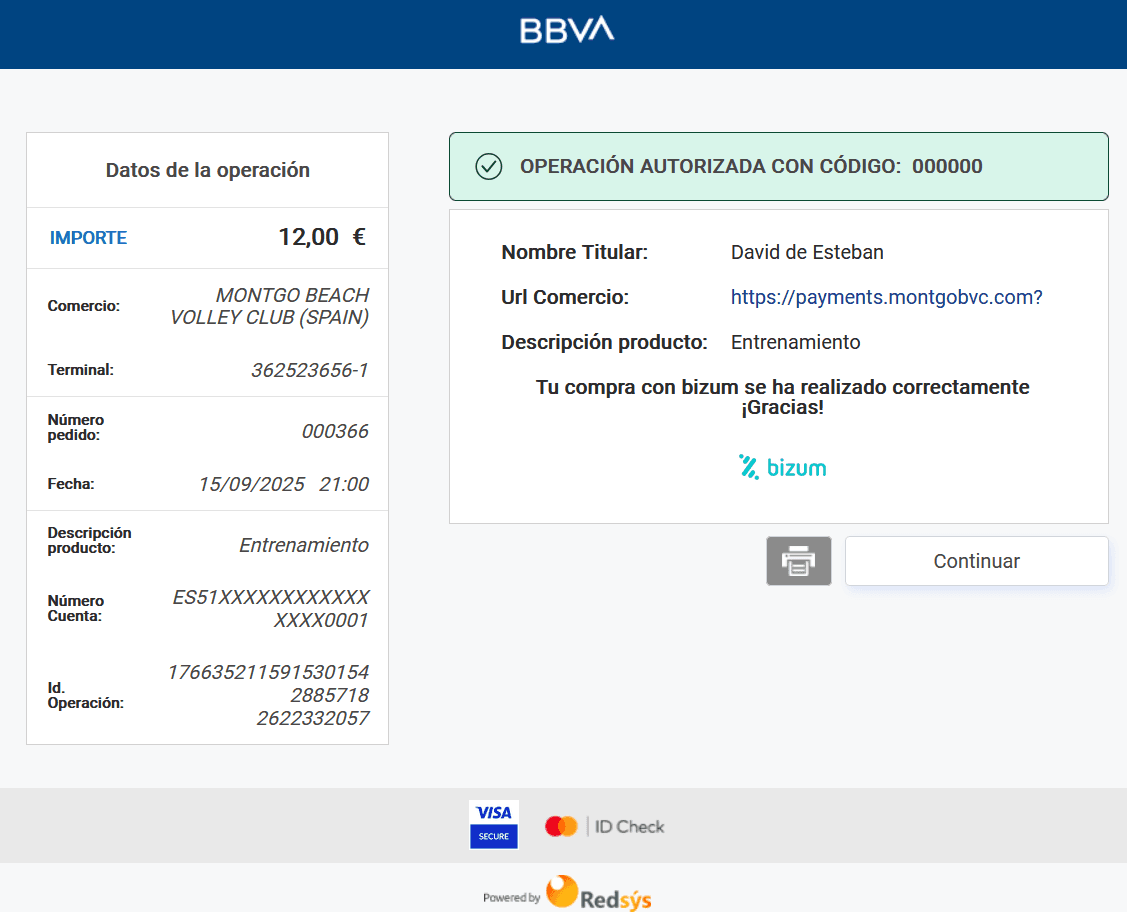Click the Datos de la operación heading

coord(207,170)
